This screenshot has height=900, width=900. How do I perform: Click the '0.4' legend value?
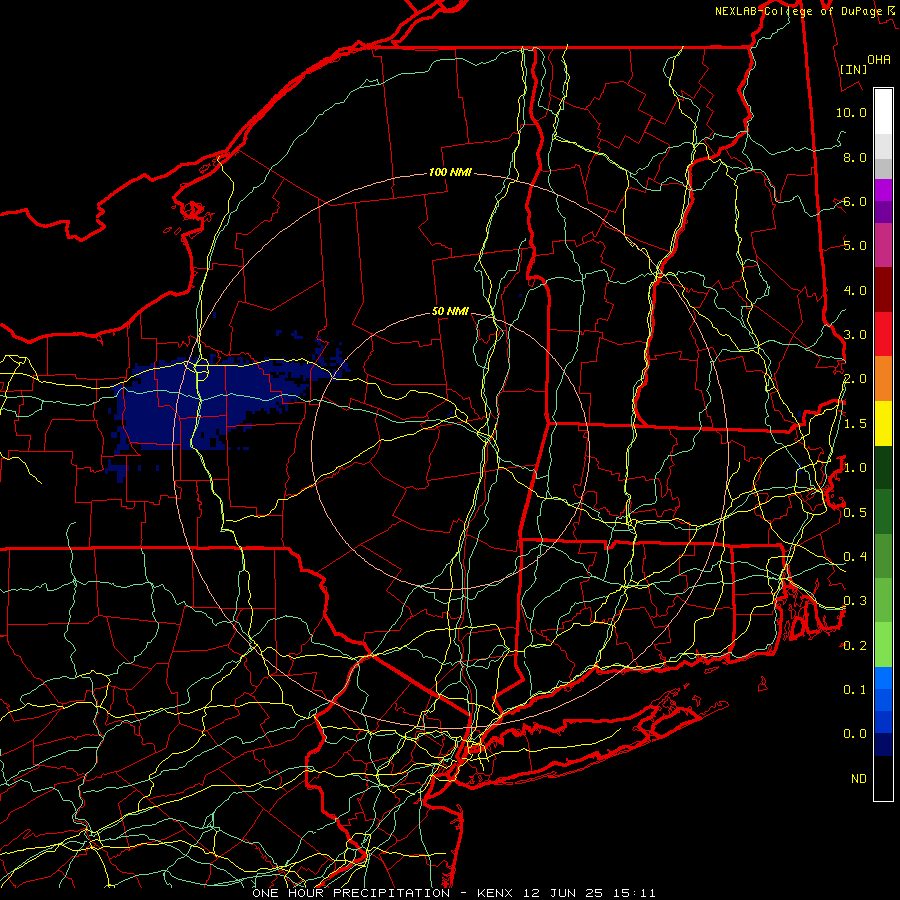tap(855, 556)
